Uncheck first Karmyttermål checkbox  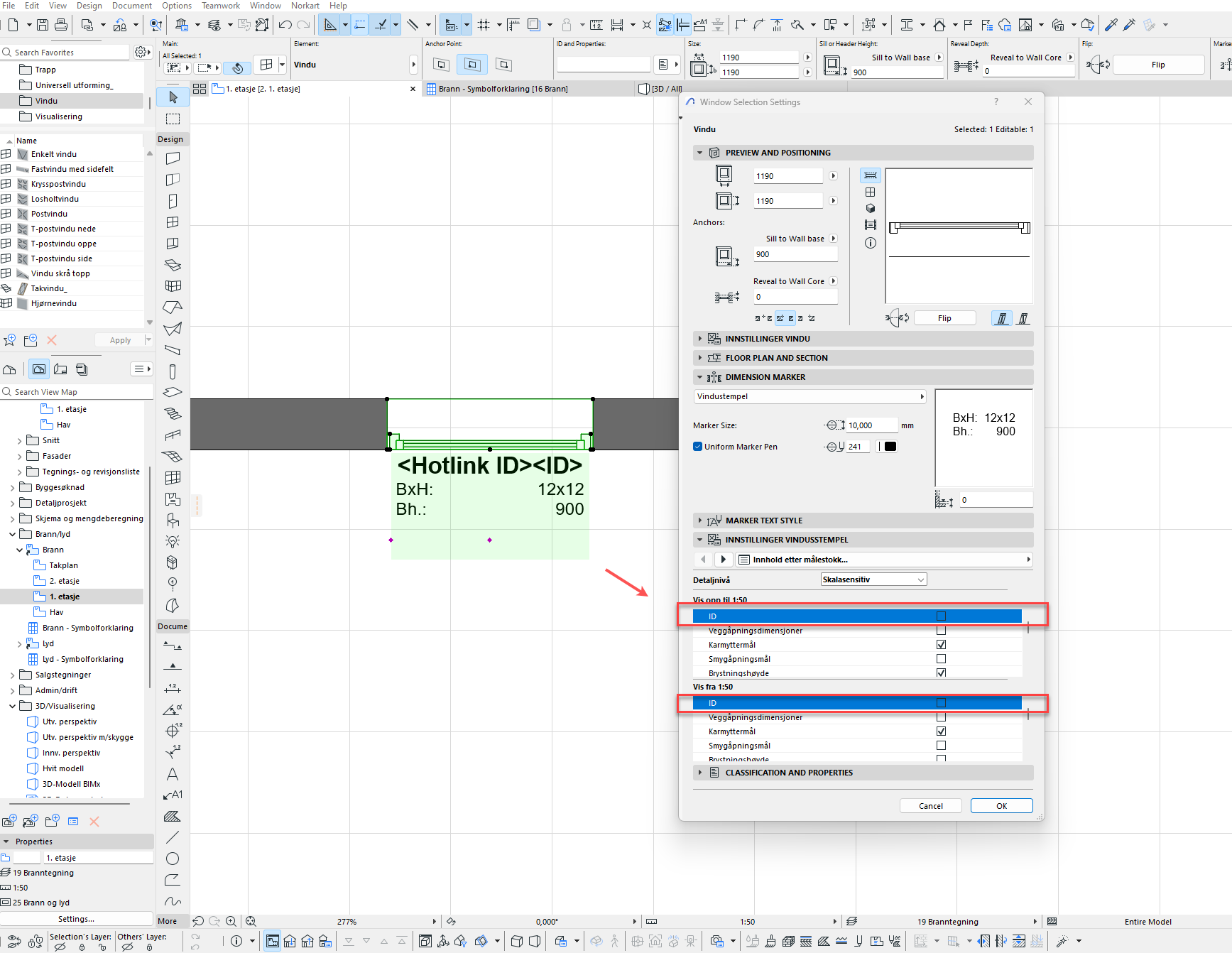(x=941, y=645)
